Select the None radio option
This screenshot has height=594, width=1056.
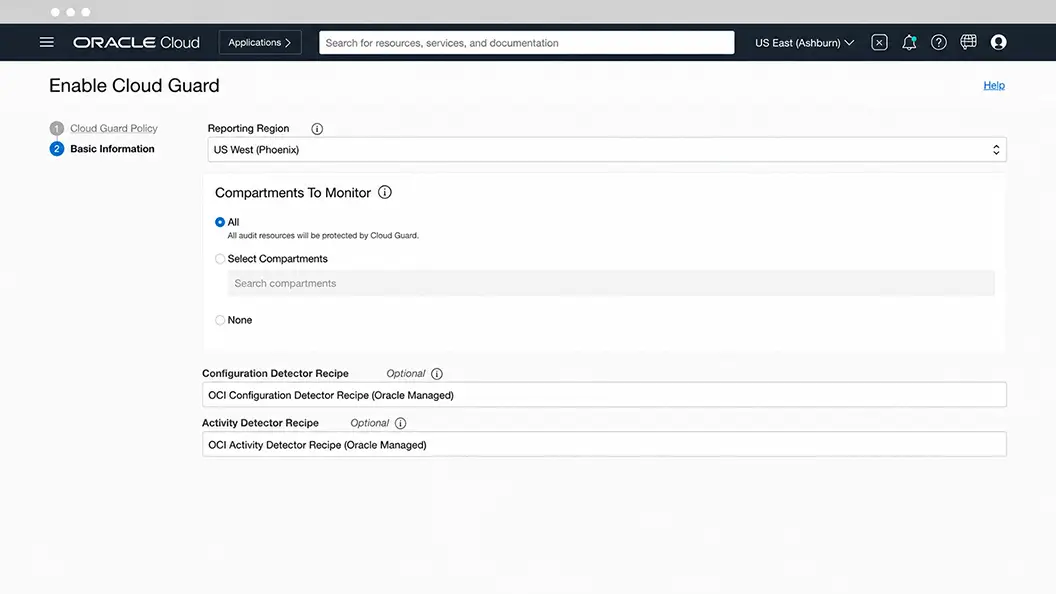coord(220,320)
